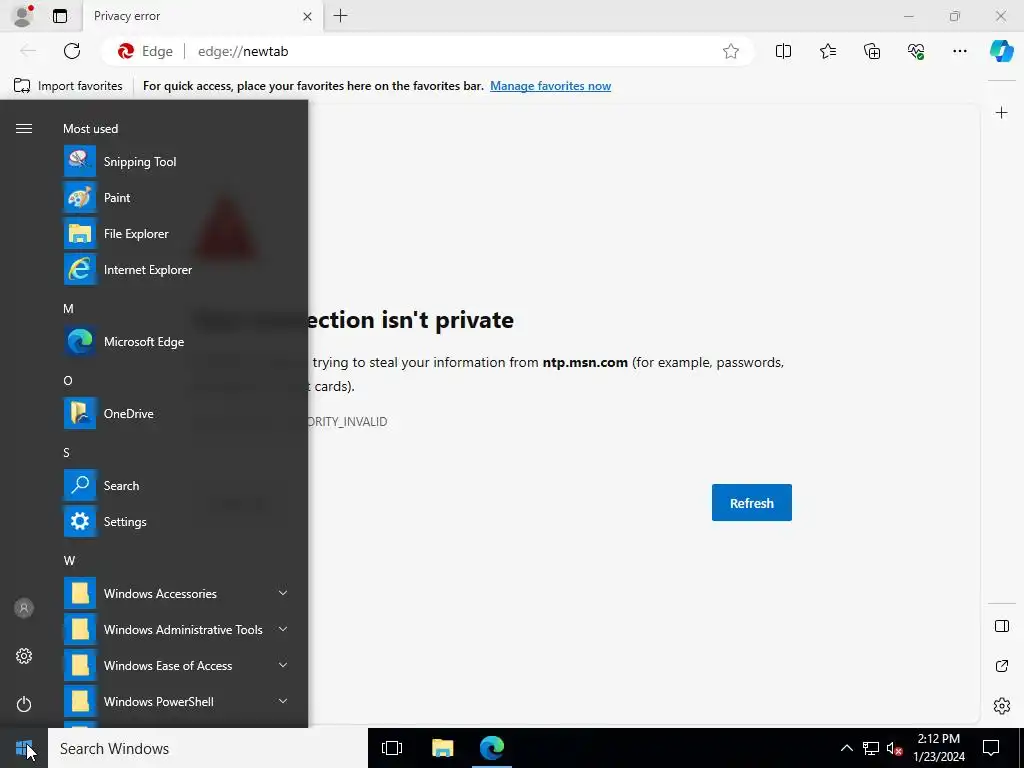Add a sidebar app with plus icon
The height and width of the screenshot is (768, 1024).
coord(1001,113)
